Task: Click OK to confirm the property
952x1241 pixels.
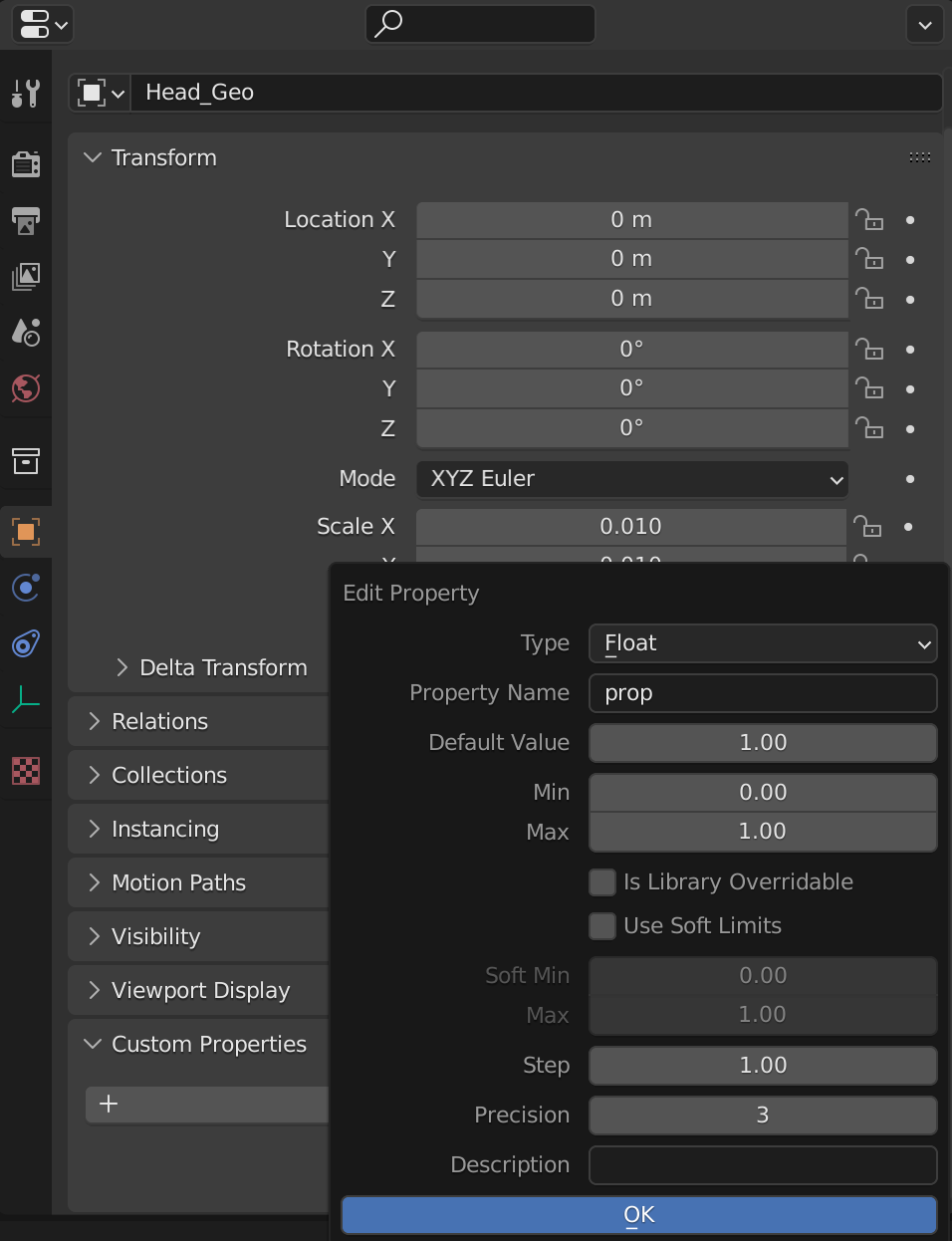Action: coord(638,1215)
